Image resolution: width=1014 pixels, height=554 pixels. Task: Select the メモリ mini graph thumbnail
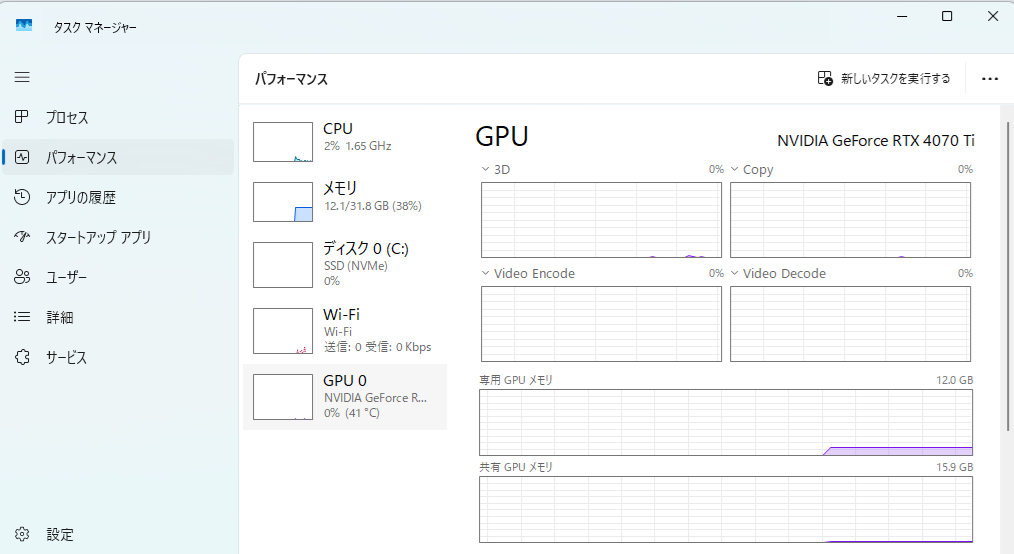(283, 202)
